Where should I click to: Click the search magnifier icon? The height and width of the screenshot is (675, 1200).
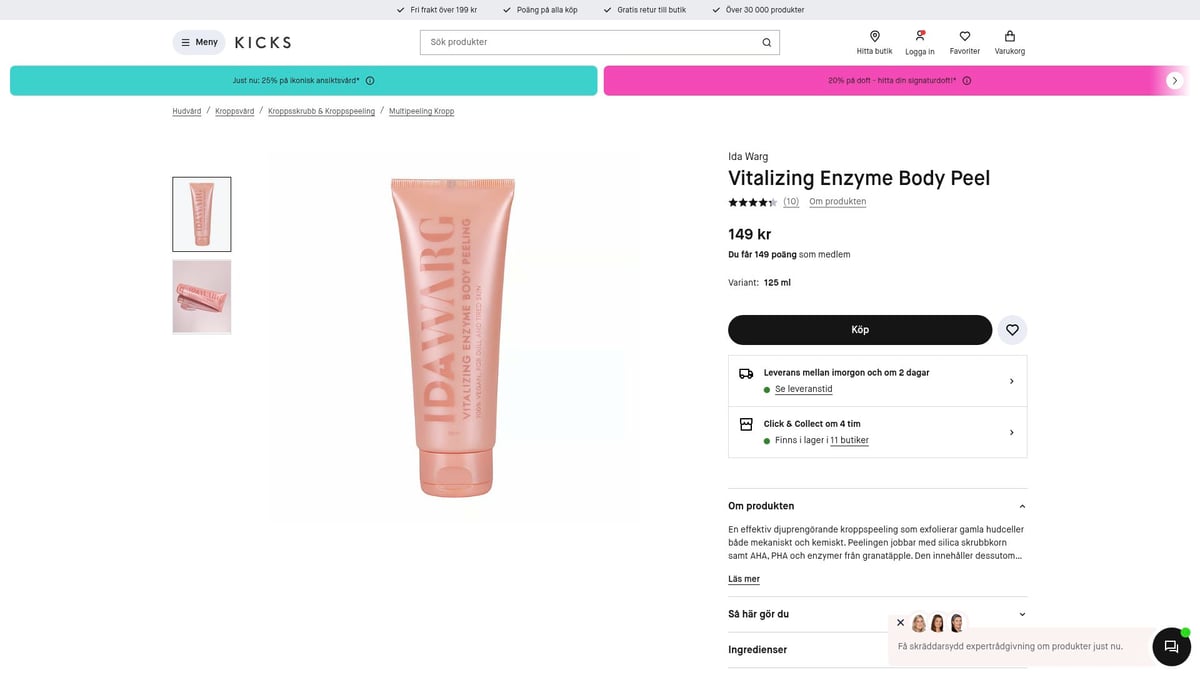[x=766, y=43]
